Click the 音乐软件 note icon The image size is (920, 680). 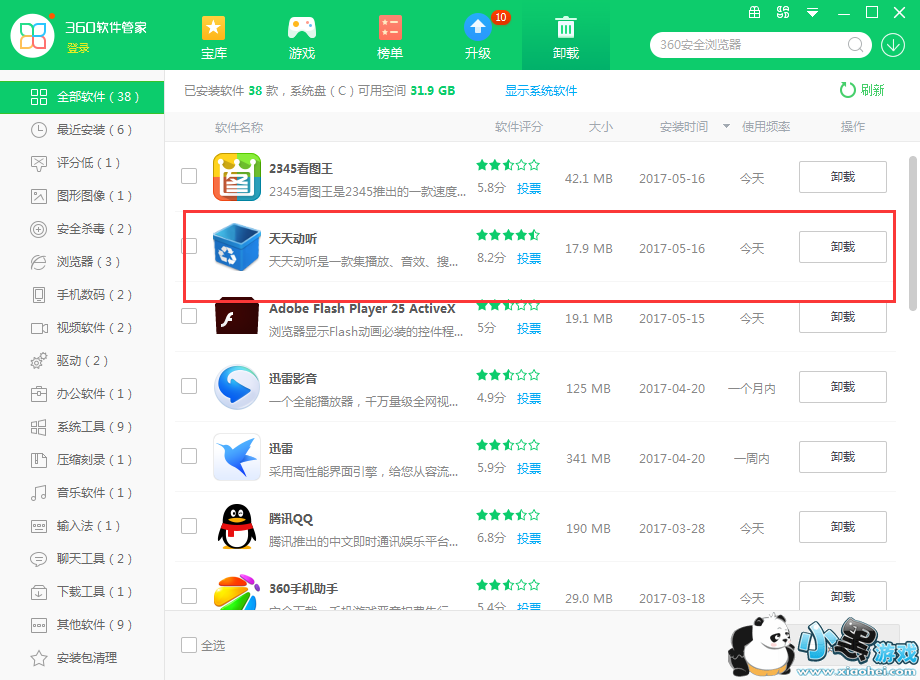39,493
